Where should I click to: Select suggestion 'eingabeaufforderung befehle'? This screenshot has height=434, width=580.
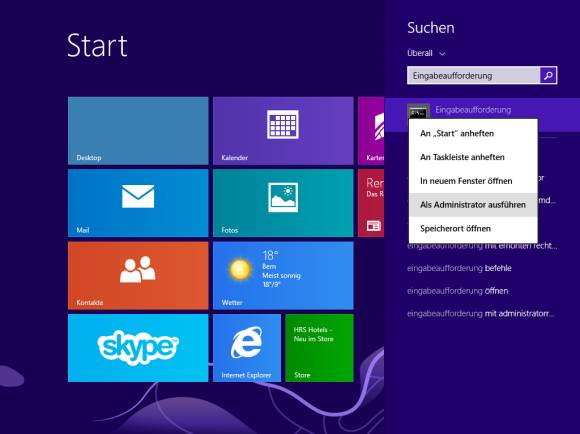pyautogui.click(x=459, y=268)
